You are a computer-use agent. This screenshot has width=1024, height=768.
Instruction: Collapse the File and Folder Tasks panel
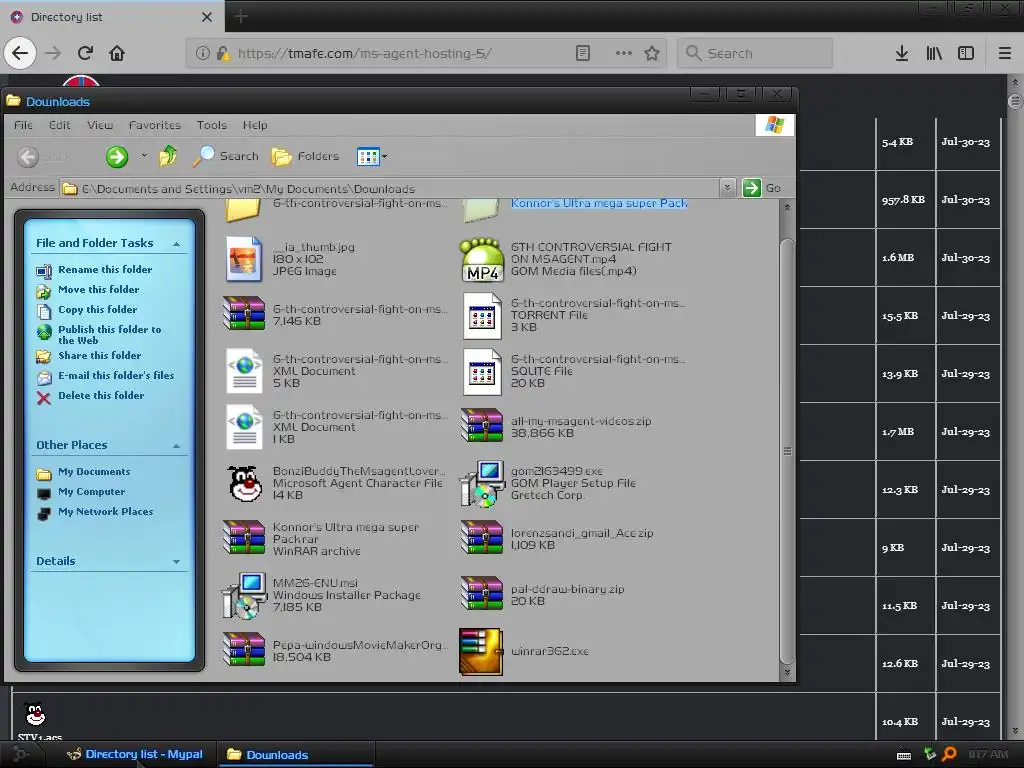[x=176, y=244]
